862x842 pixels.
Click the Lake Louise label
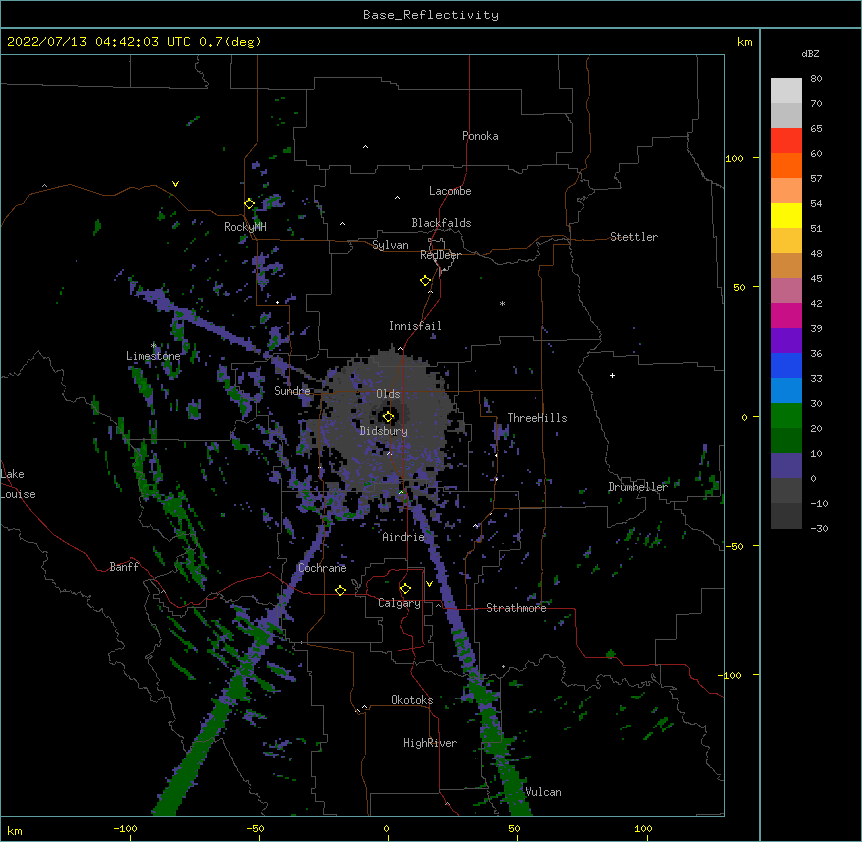(17, 484)
